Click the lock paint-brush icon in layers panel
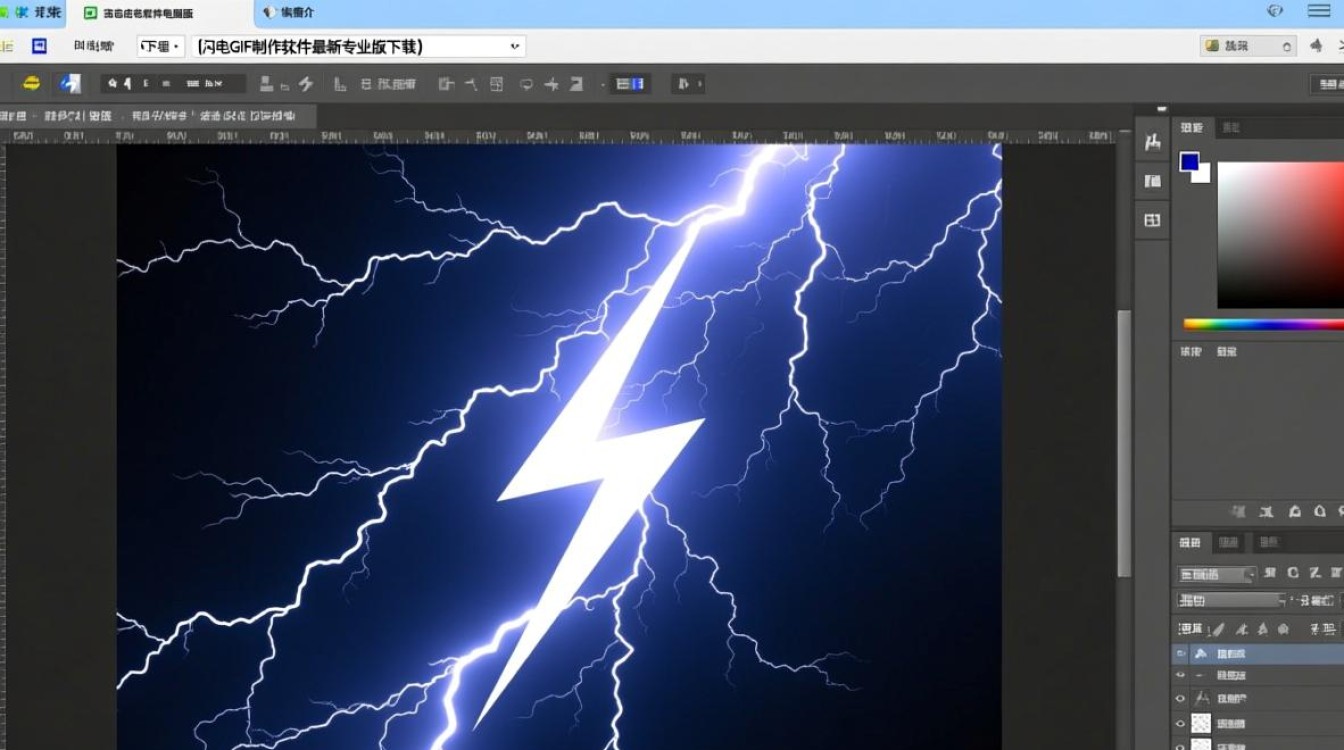Image resolution: width=1344 pixels, height=750 pixels. [1216, 629]
